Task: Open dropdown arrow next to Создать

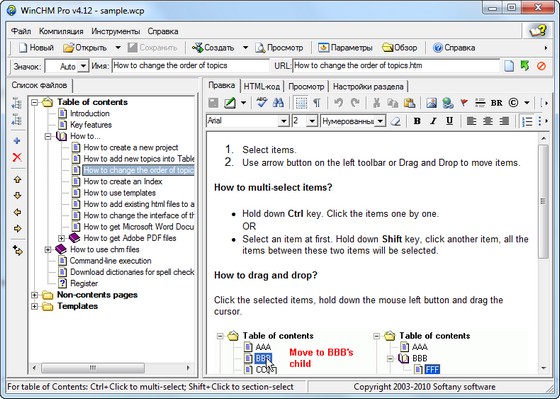Action: pos(245,48)
